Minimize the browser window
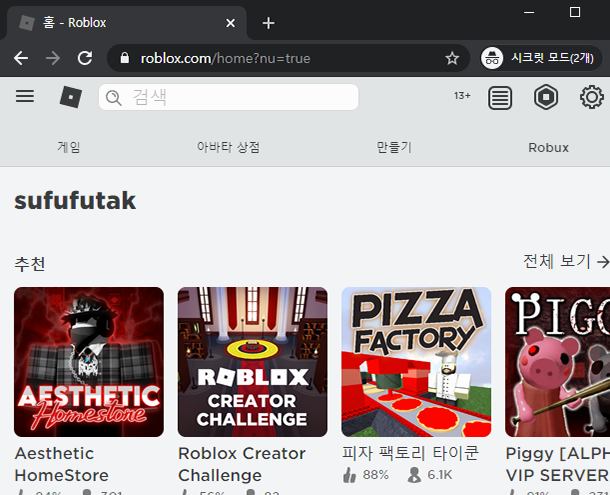The height and width of the screenshot is (495, 610). (x=529, y=12)
